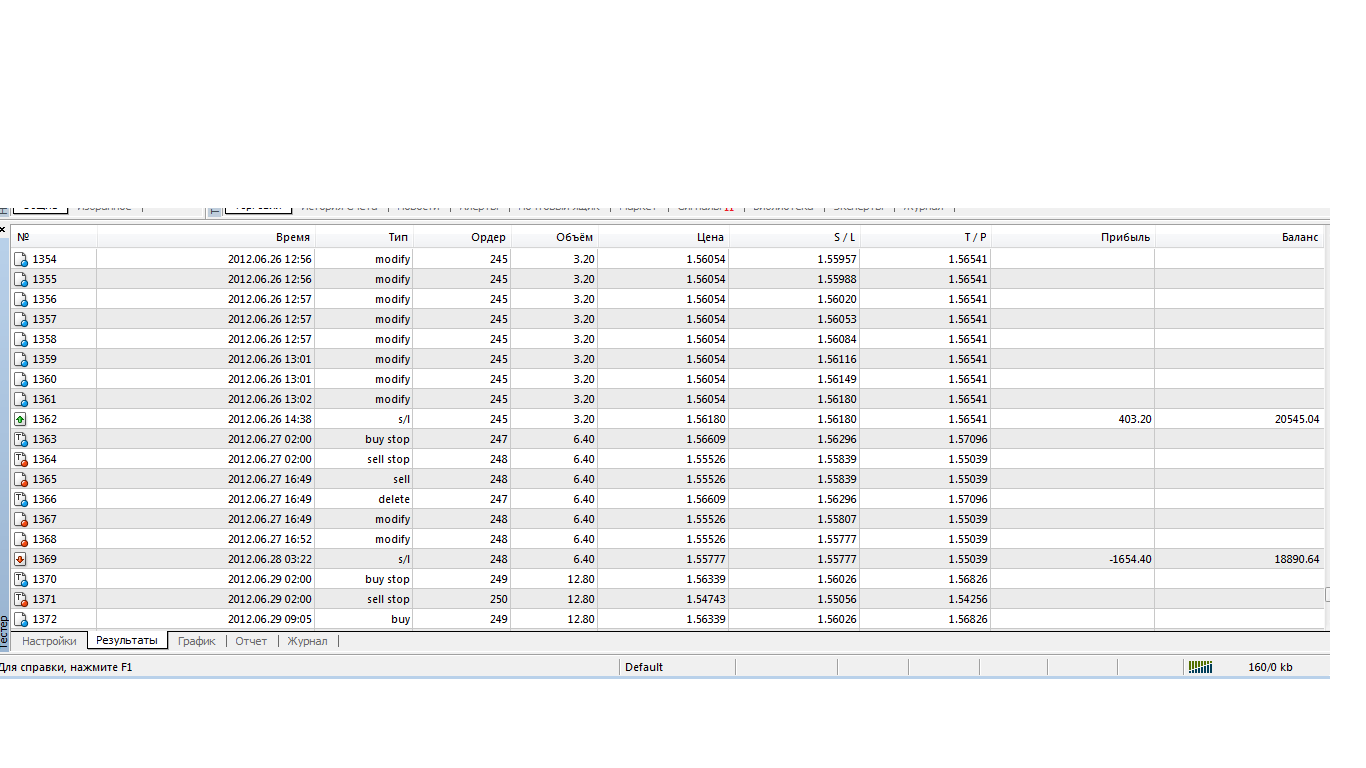Image resolution: width=1366 pixels, height=768 pixels.
Task: Click the time 2012.06.29 09:05
Action: tap(270, 619)
